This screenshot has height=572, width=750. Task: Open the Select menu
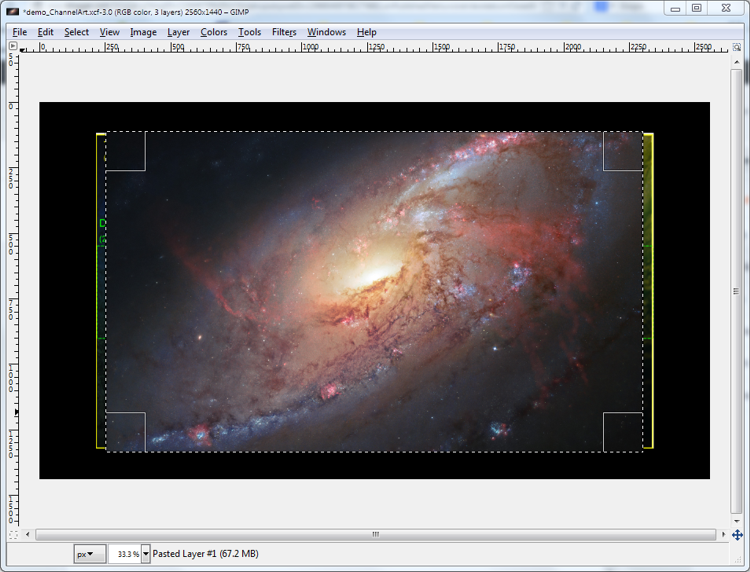coord(77,32)
